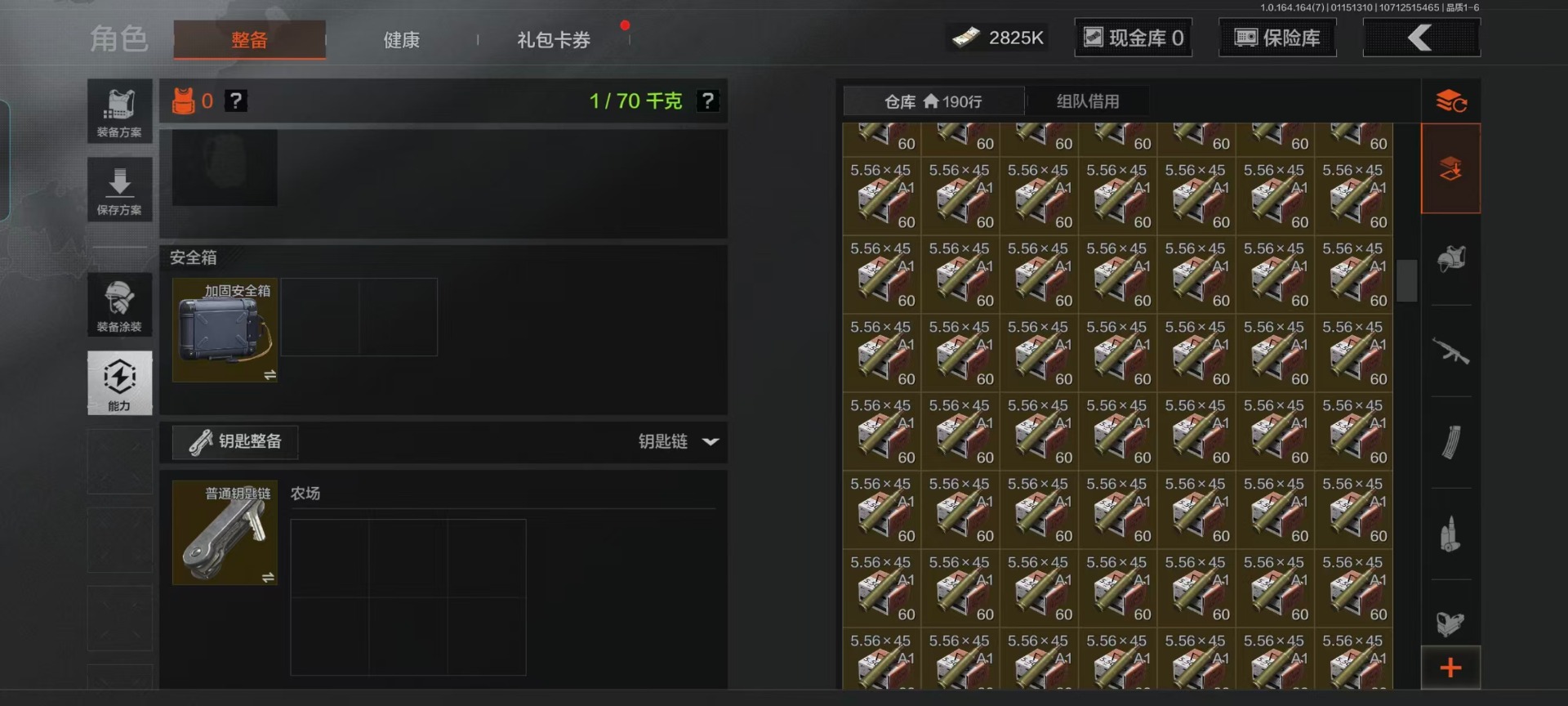Toggle the swap arrows on 加固安全箱
Viewport: 1568px width, 706px height.
pyautogui.click(x=269, y=374)
